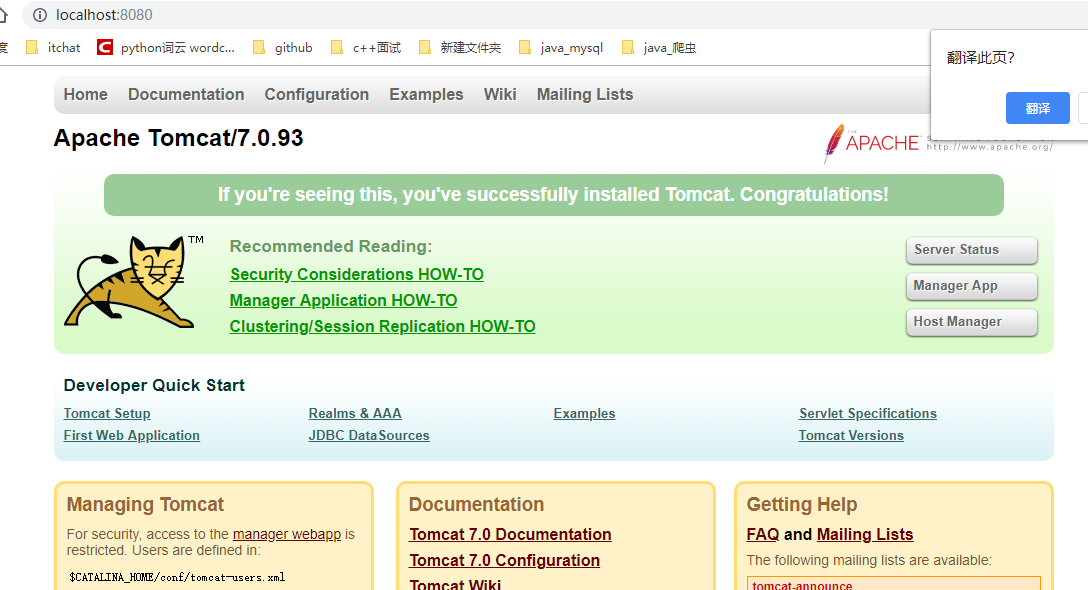Open the Tomcat Wiki link
1088x590 pixels.
tap(455, 584)
